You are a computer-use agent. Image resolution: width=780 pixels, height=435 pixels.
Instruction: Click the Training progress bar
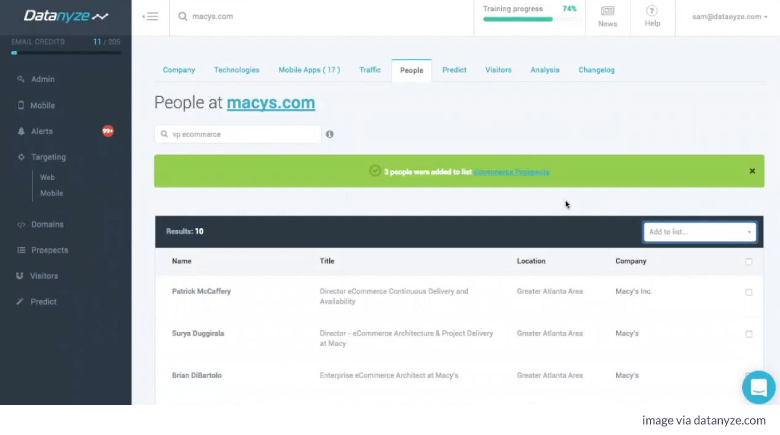[x=530, y=19]
